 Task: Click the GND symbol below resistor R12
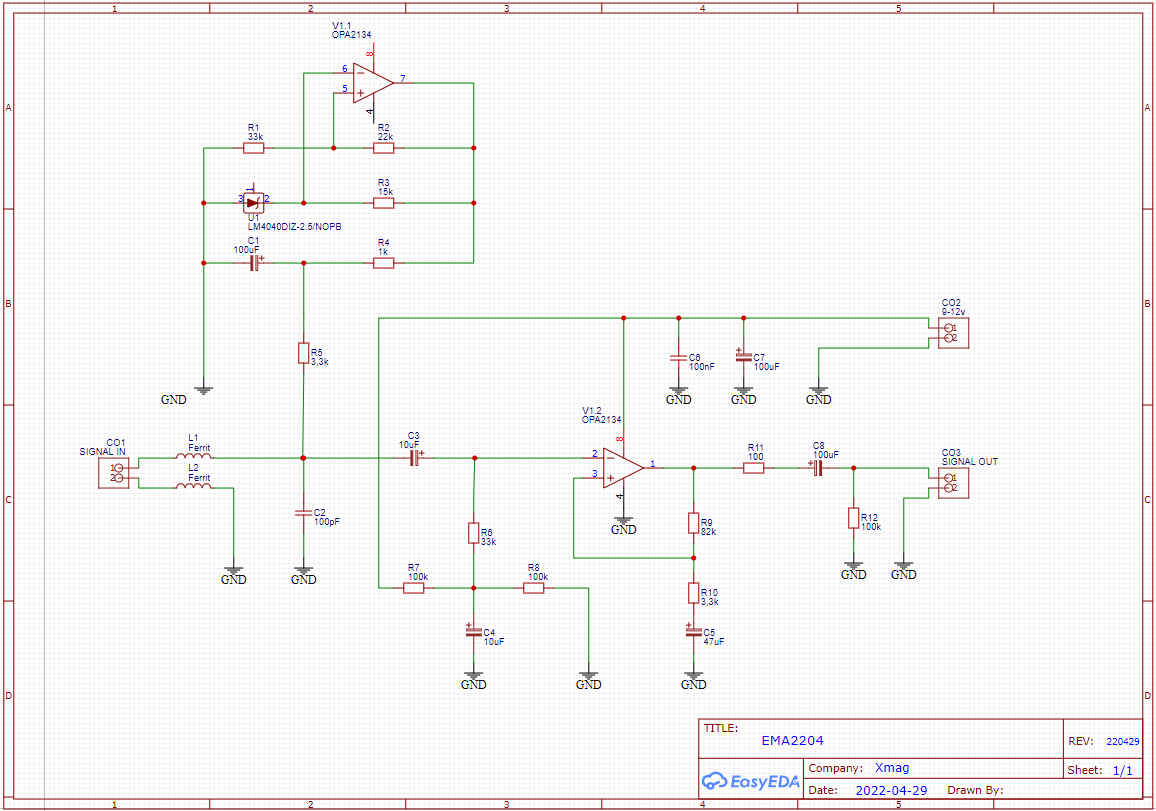coord(854,570)
